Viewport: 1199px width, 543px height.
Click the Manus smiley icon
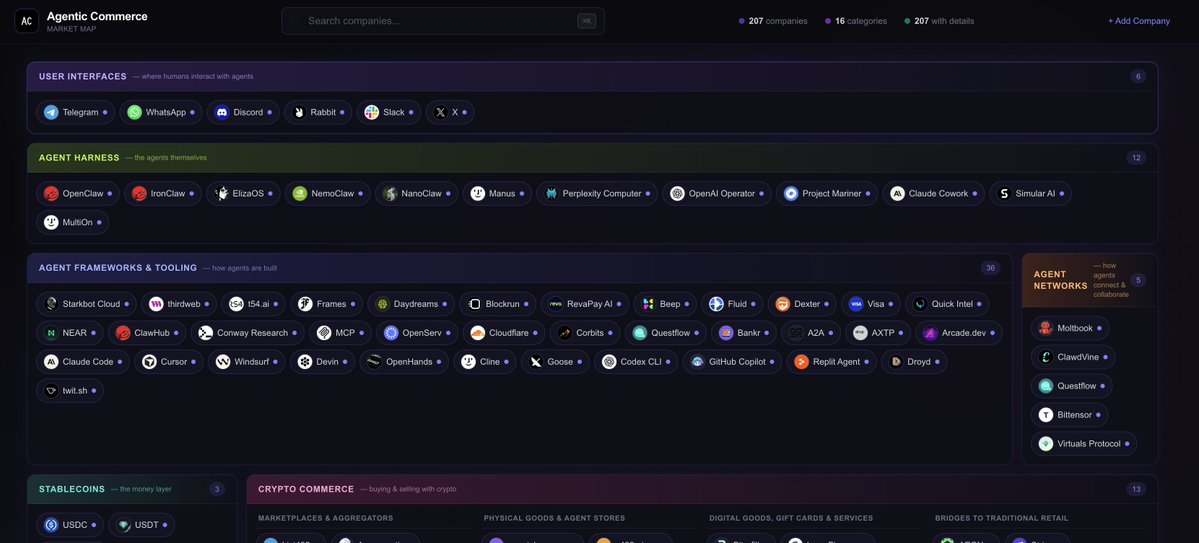[478, 193]
